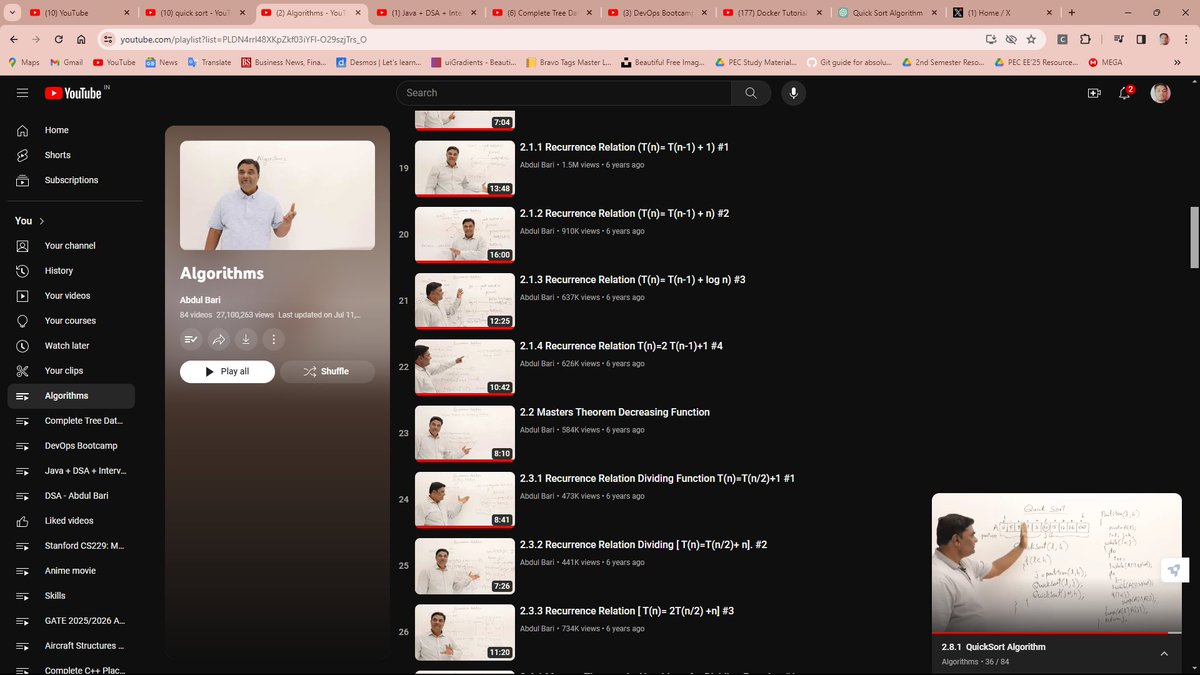This screenshot has width=1200, height=675.
Task: Open Subscriptions in sidebar
Action: coord(71,180)
